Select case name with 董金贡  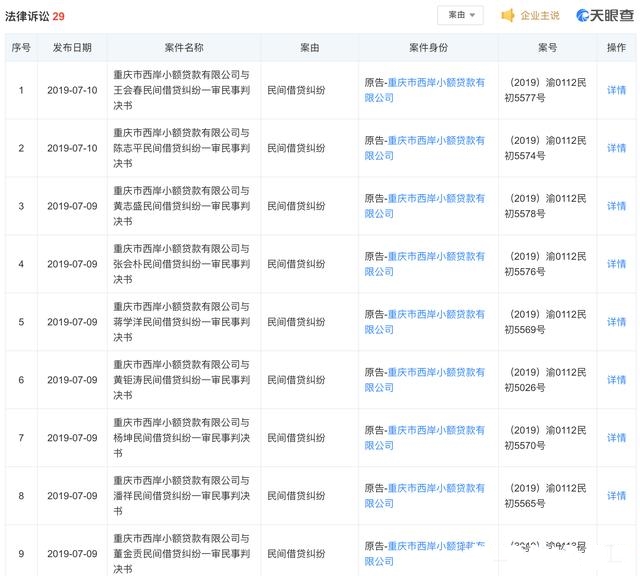(182, 554)
